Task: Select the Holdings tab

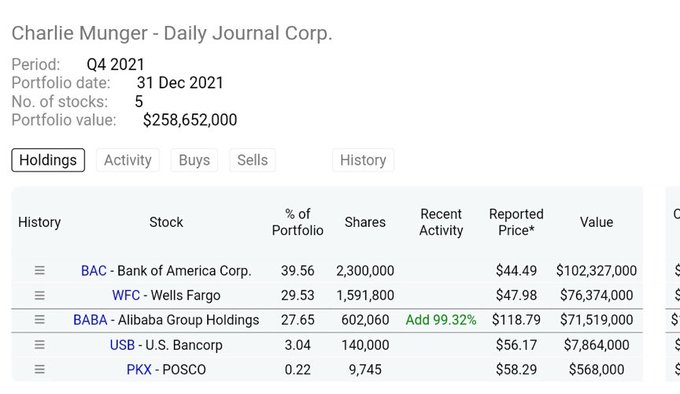Action: coord(48,160)
